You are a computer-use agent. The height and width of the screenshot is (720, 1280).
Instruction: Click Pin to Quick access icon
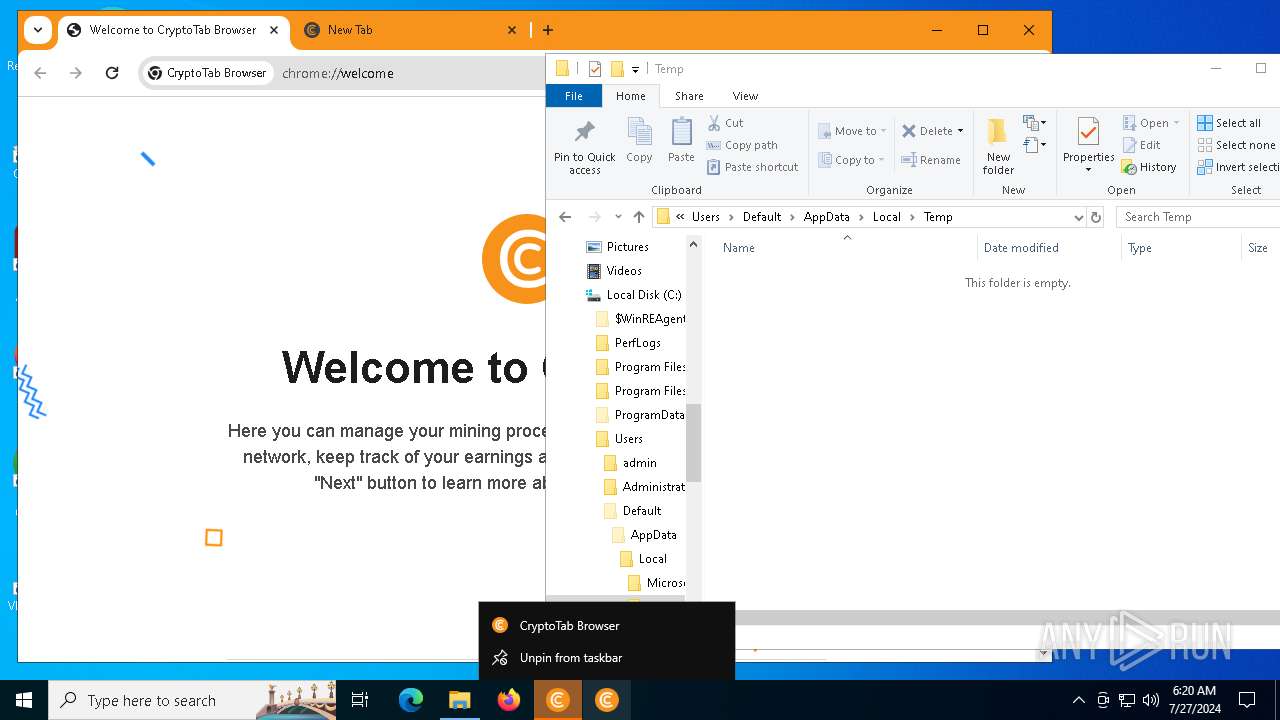tap(585, 147)
